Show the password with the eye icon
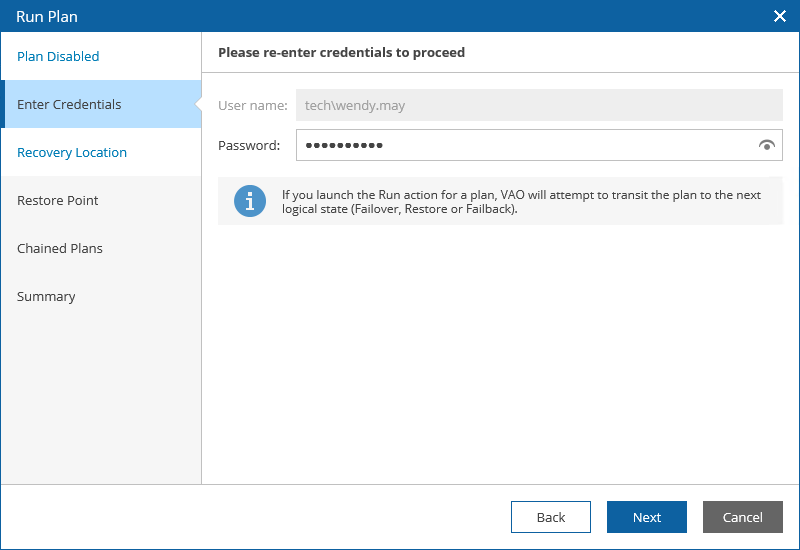This screenshot has width=800, height=550. coord(767,146)
